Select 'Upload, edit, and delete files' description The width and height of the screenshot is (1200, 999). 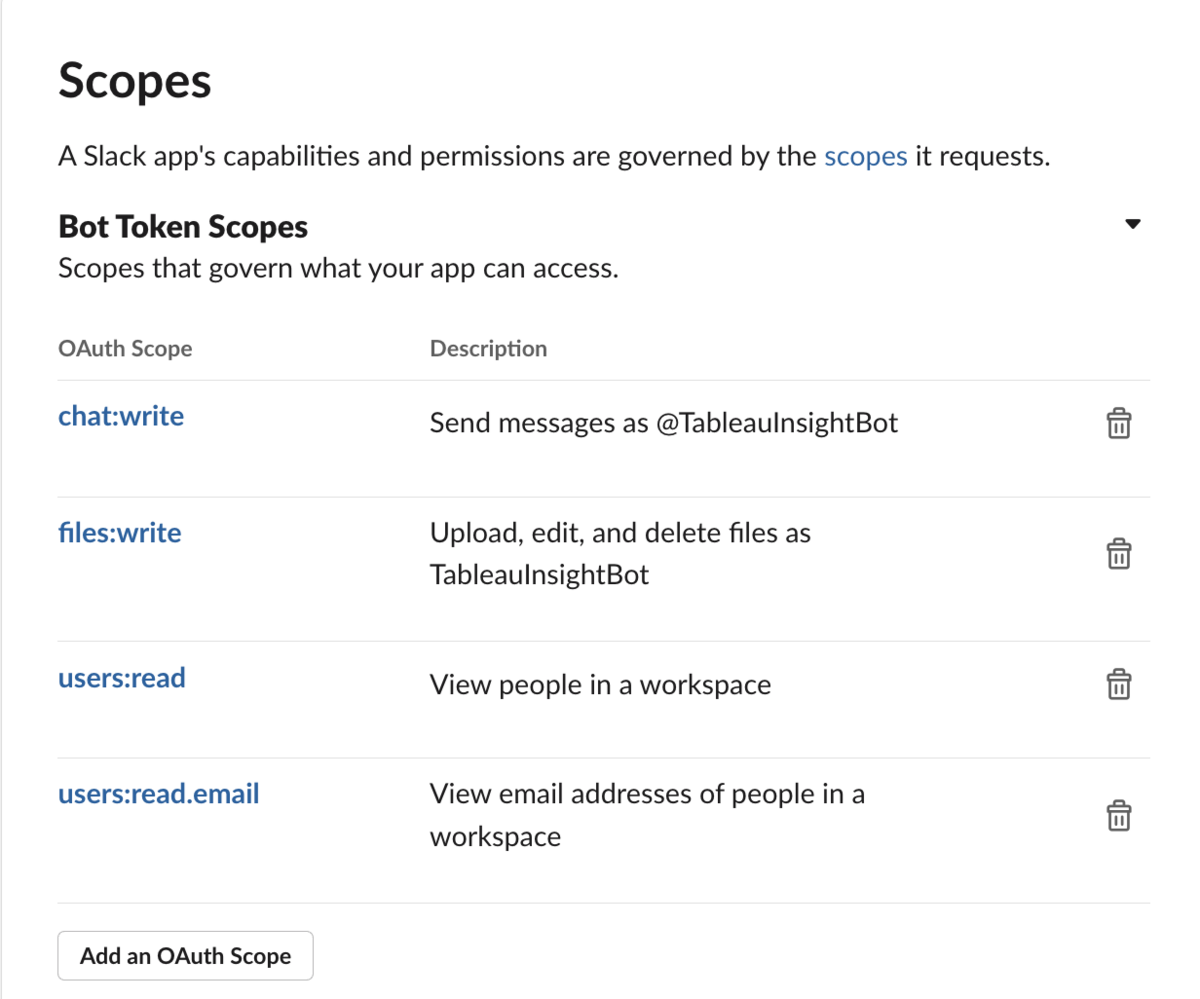(620, 554)
